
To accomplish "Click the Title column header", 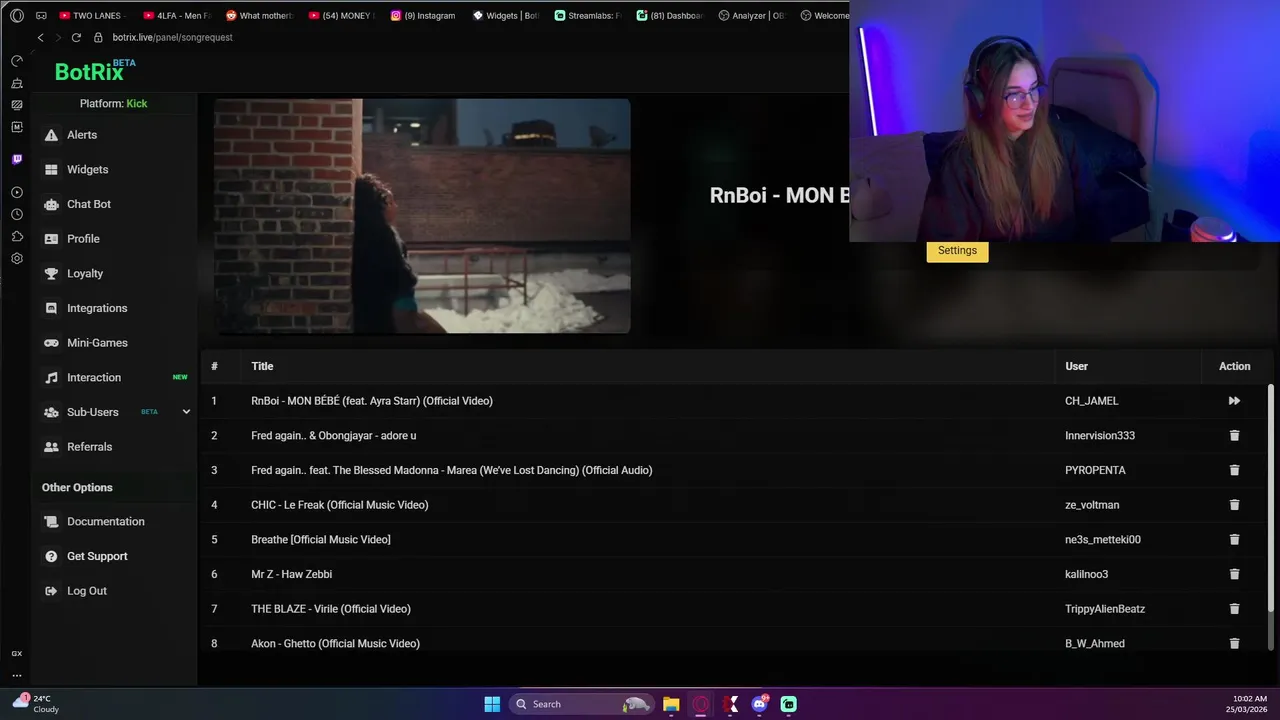I will tap(262, 366).
